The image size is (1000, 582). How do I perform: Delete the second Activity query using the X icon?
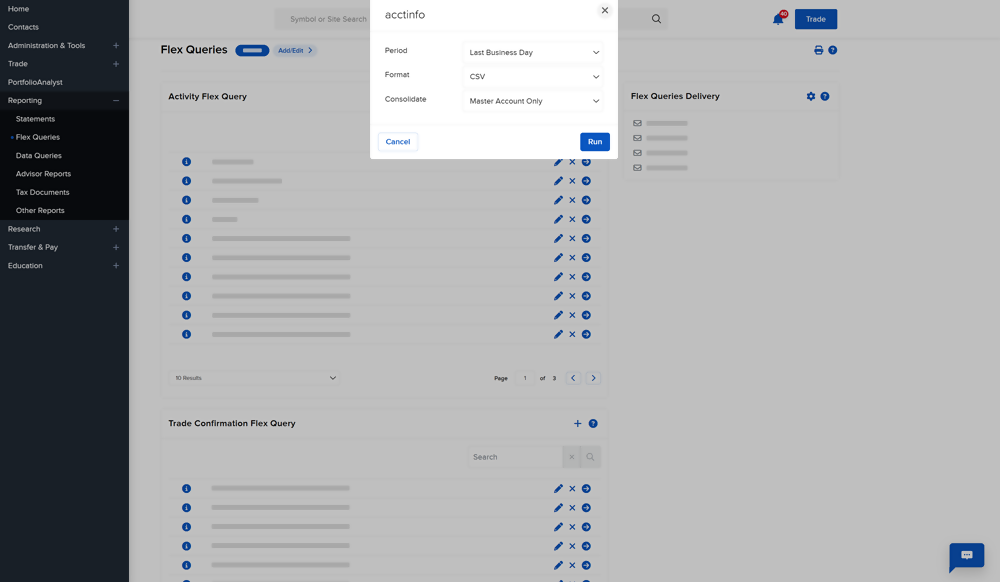(571, 180)
